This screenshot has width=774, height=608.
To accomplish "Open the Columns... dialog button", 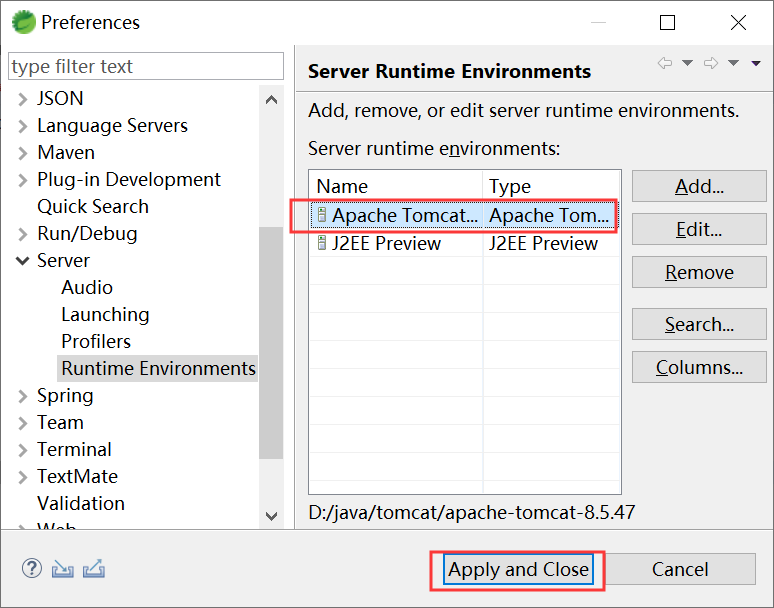I will click(699, 367).
